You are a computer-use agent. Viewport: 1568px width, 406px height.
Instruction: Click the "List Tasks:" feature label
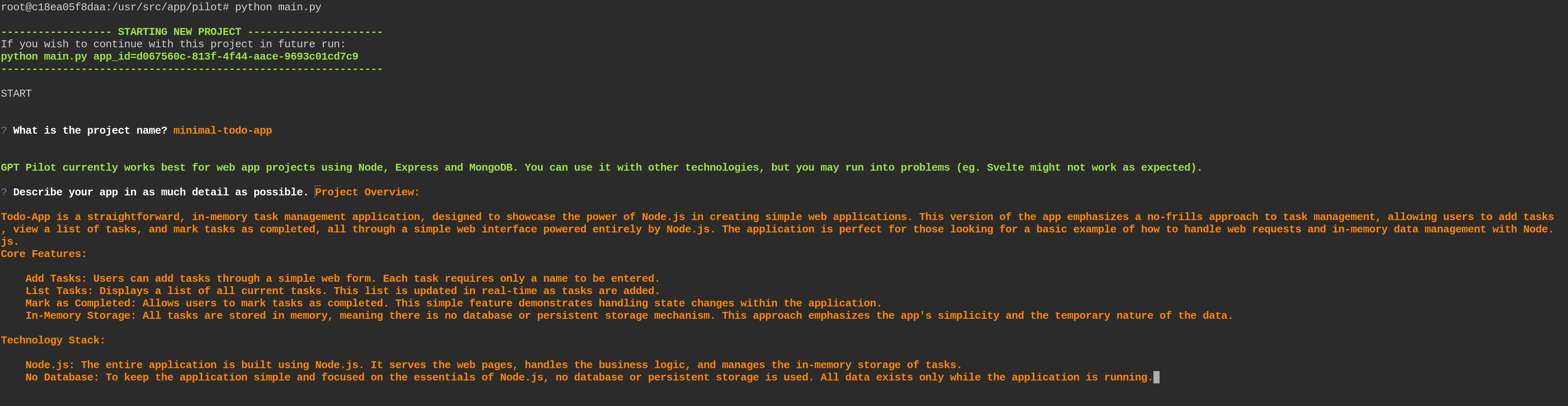coord(59,291)
